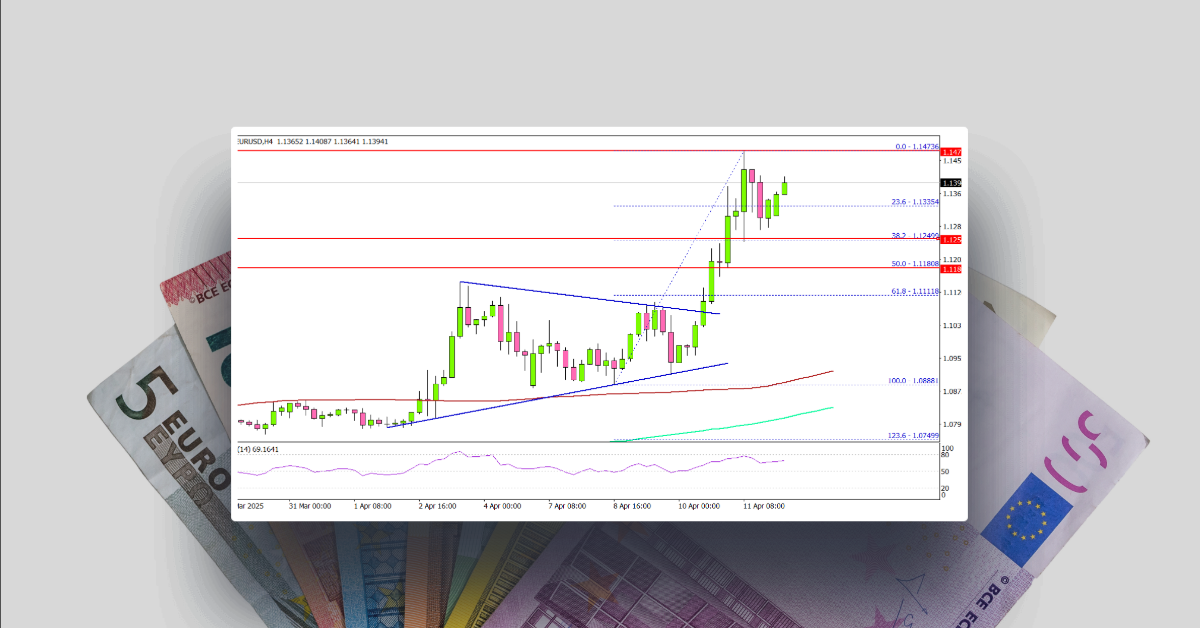Select the red support line at 1.118
The width and height of the screenshot is (1200, 628).
pyautogui.click(x=500, y=268)
